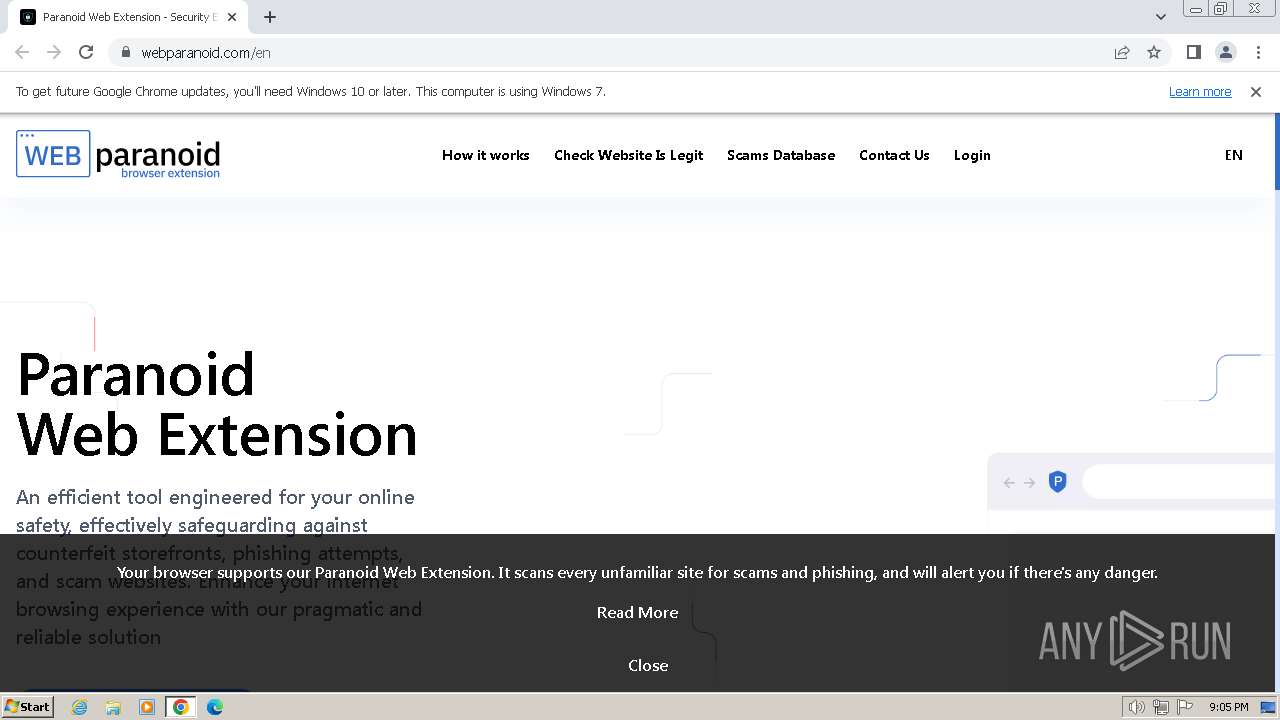
Task: Open the network tray icon
Action: (1161, 707)
